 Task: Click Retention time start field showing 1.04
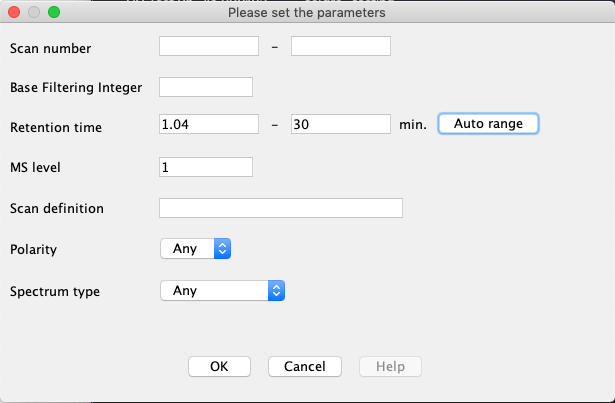pos(209,124)
